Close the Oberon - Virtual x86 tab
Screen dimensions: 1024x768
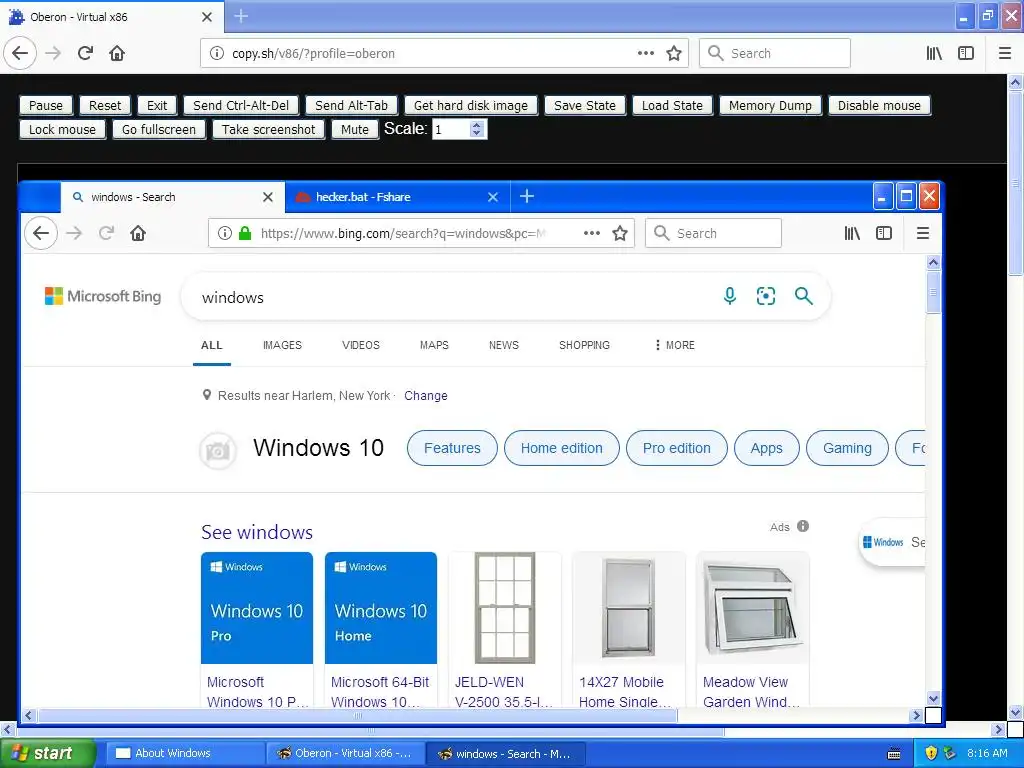(207, 17)
